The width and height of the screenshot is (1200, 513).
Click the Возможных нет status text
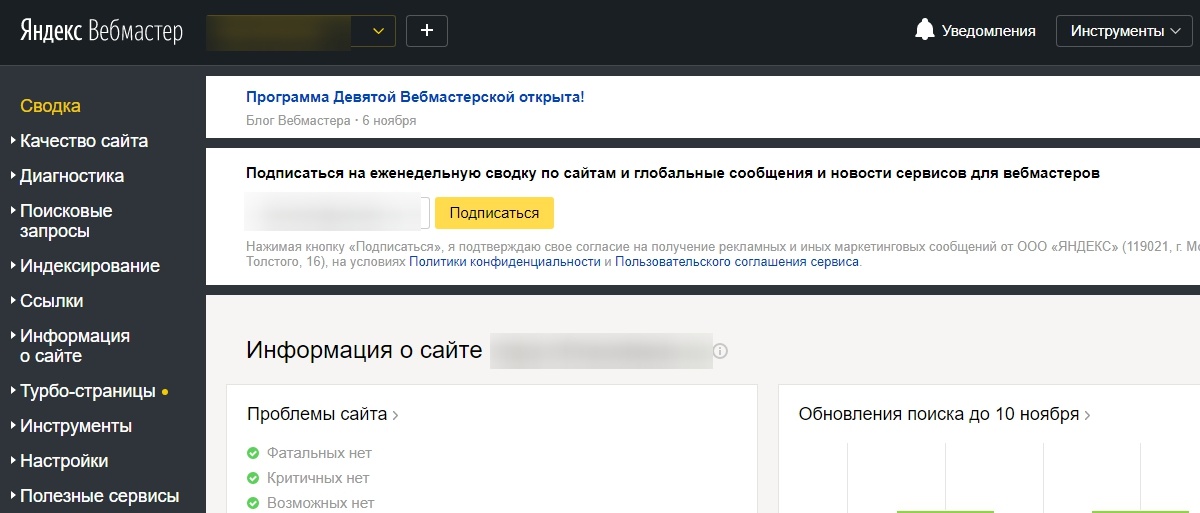[x=320, y=503]
